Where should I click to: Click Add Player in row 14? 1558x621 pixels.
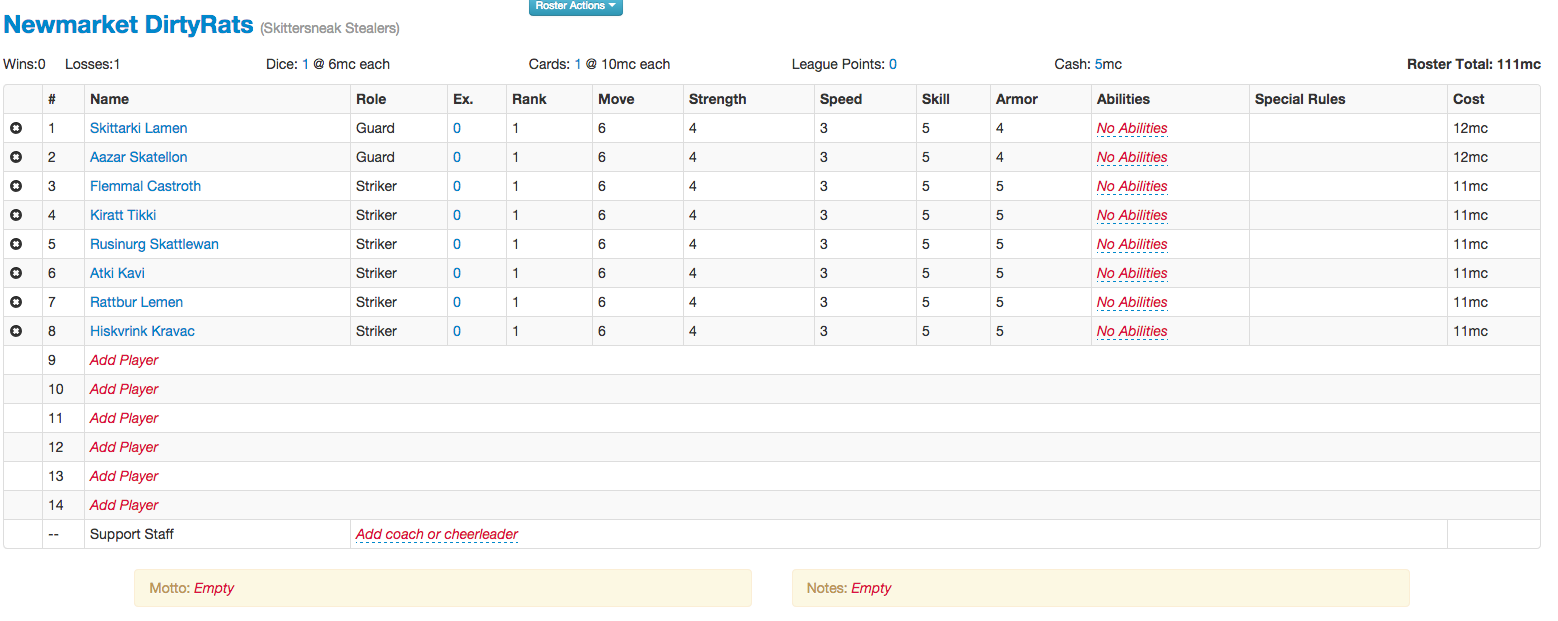(x=124, y=505)
